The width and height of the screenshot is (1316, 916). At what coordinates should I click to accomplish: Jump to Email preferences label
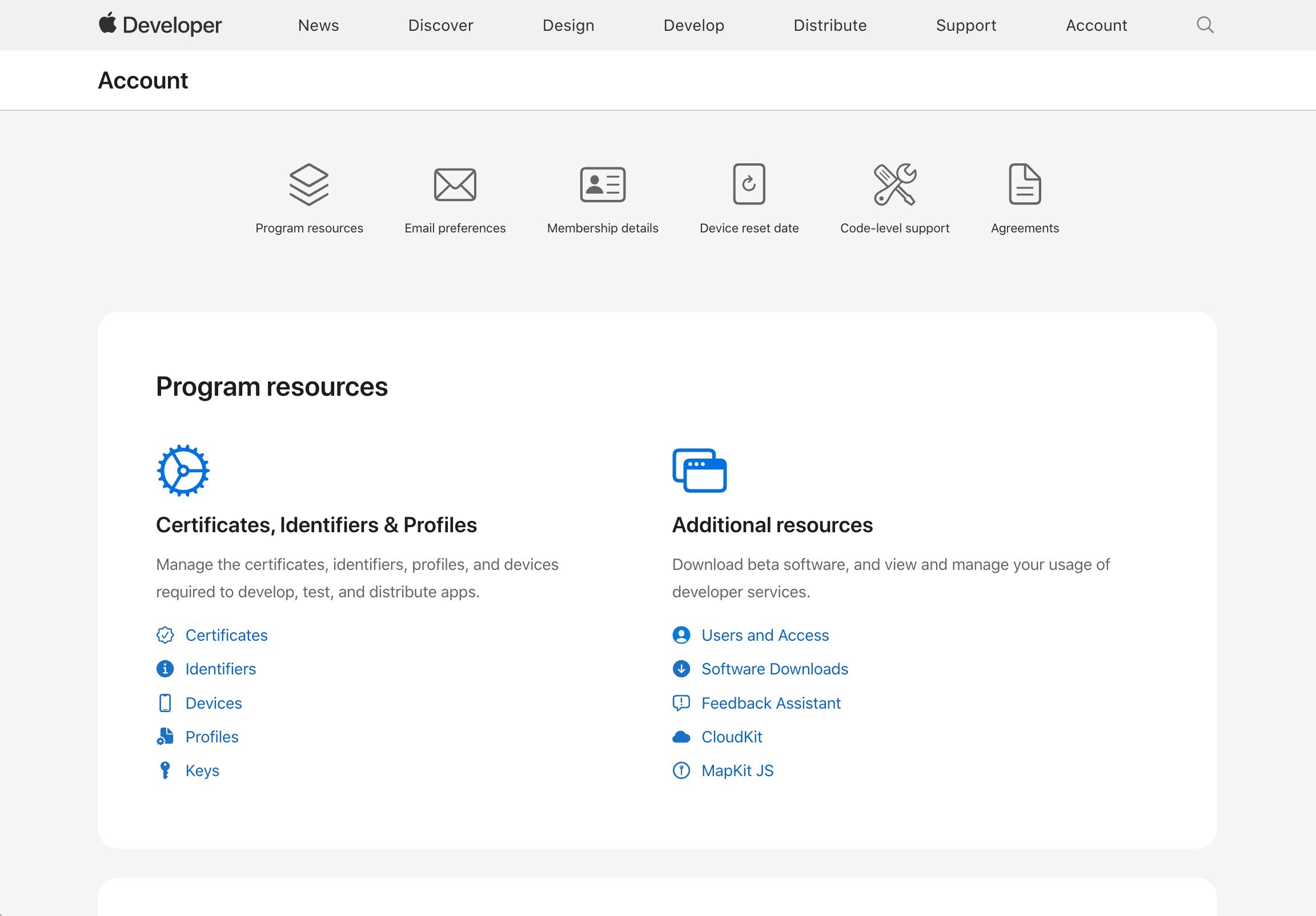pyautogui.click(x=455, y=228)
